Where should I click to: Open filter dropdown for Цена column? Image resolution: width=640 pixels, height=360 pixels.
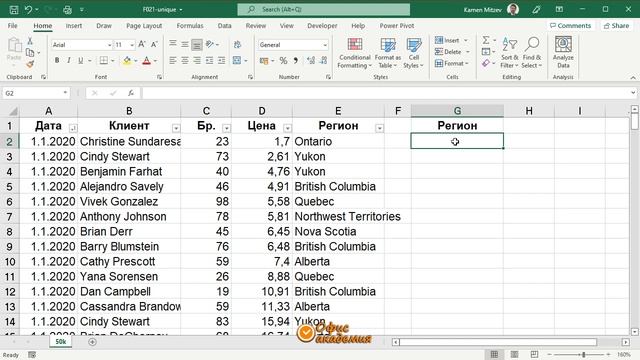(287, 128)
